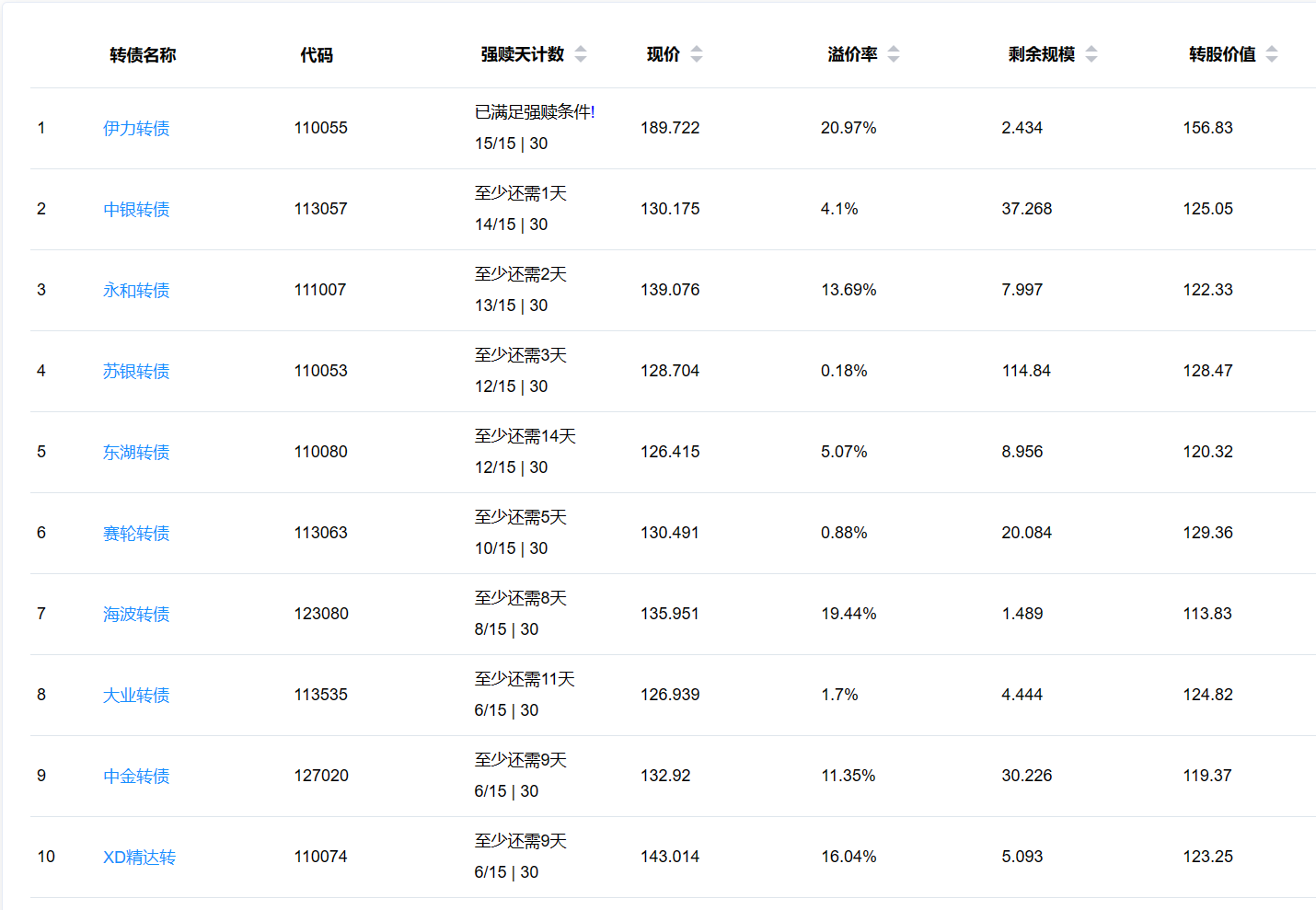Click the sort arrows beside 现价
1316x910 pixels.
tap(697, 54)
